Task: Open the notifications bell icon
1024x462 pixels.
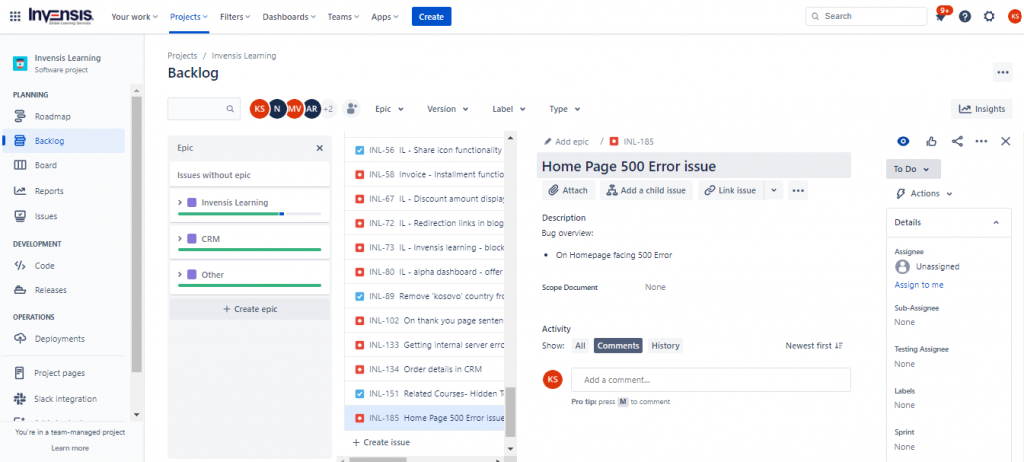Action: [940, 17]
